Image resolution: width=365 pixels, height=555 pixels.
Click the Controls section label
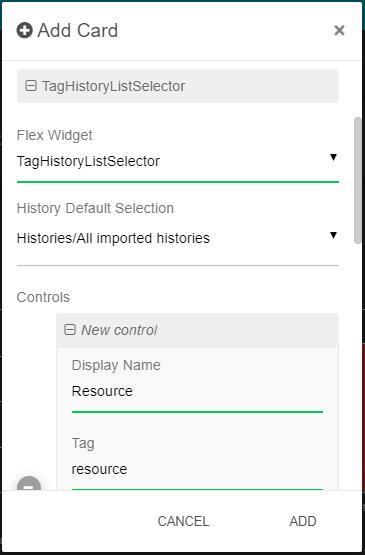tap(43, 297)
